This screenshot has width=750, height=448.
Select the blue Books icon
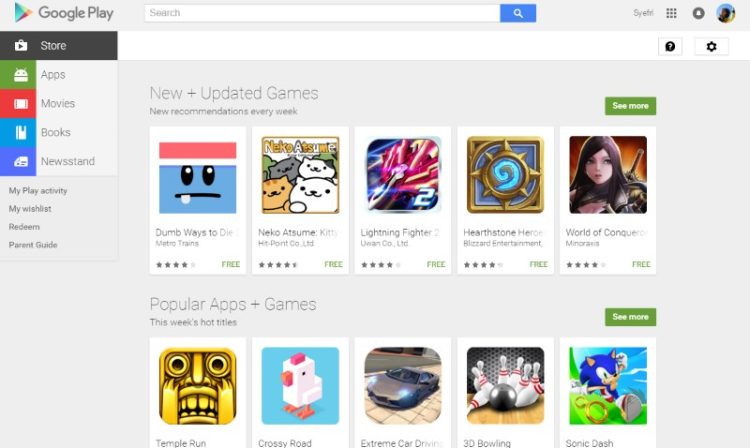point(18,132)
